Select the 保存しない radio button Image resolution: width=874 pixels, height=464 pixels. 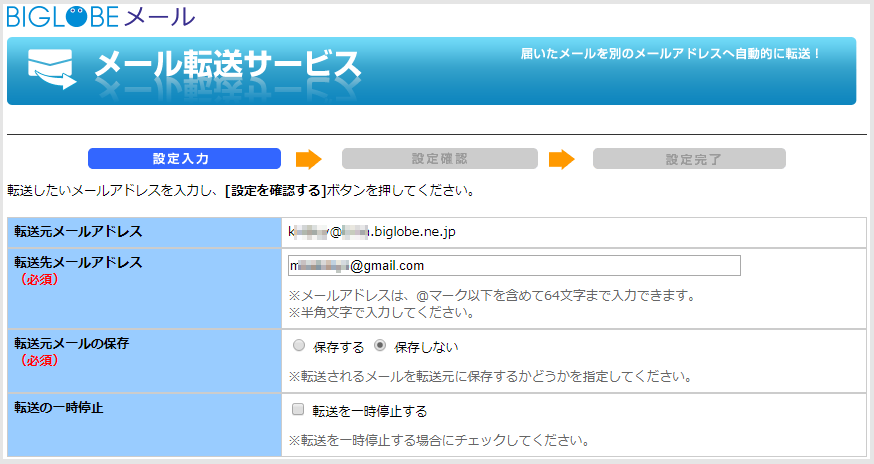[380, 346]
